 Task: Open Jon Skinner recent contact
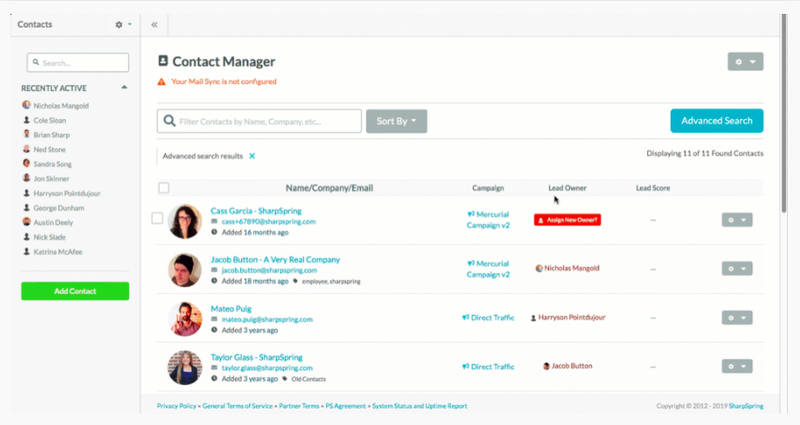(x=51, y=179)
